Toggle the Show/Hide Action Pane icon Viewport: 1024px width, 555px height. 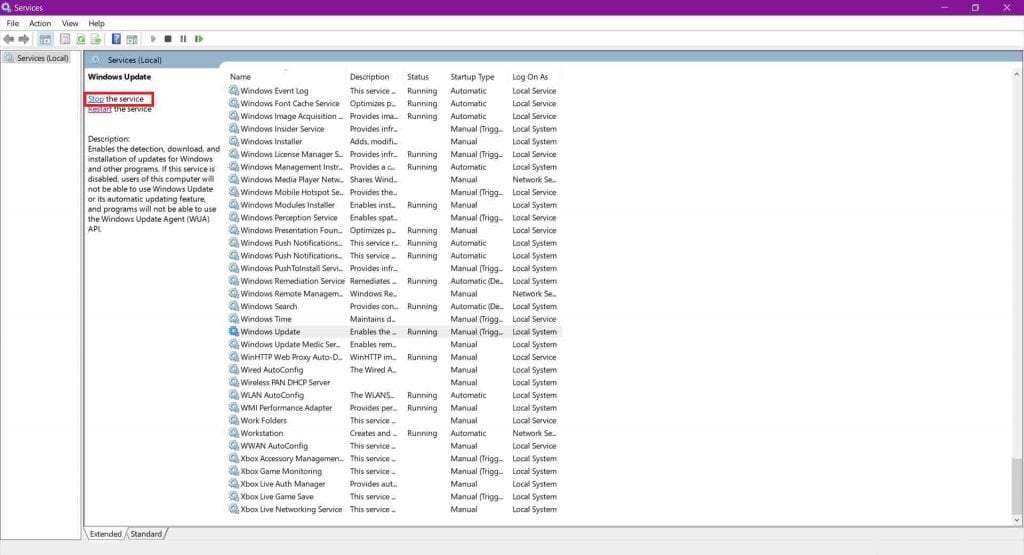click(132, 39)
